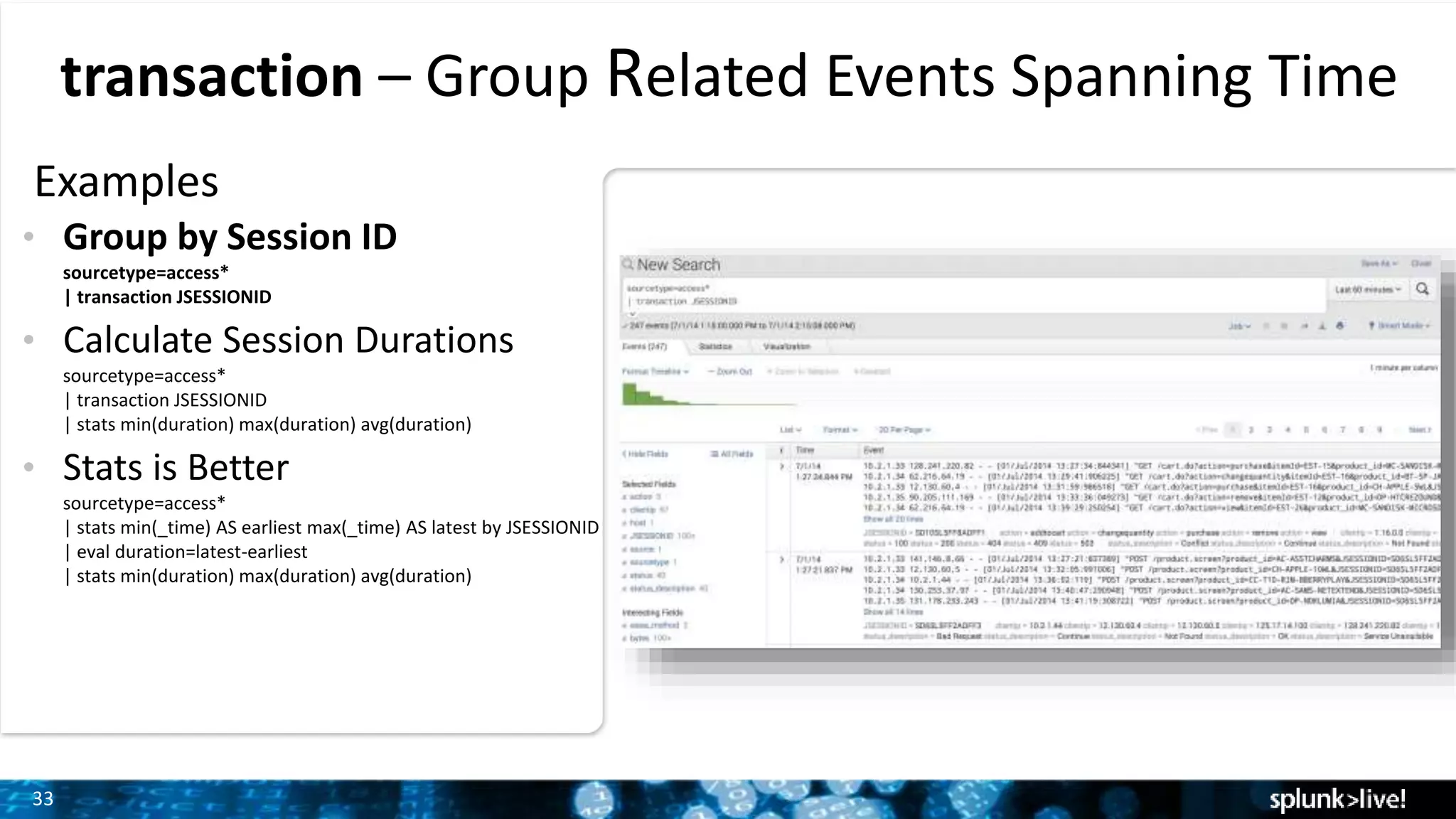Click the stop job icon
1456x819 pixels.
coord(1284,326)
